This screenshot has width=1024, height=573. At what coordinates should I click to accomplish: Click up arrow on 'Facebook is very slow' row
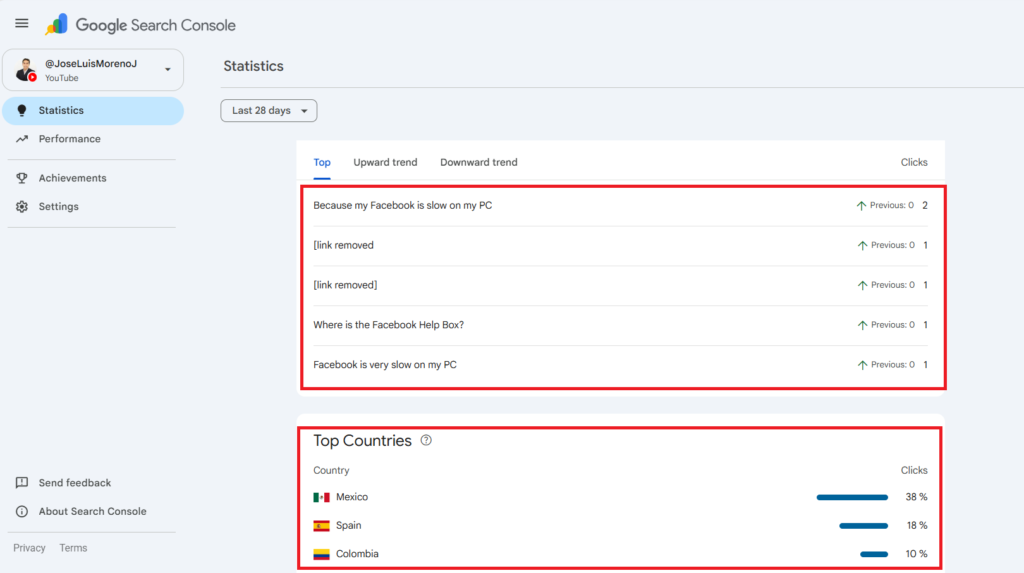click(862, 365)
